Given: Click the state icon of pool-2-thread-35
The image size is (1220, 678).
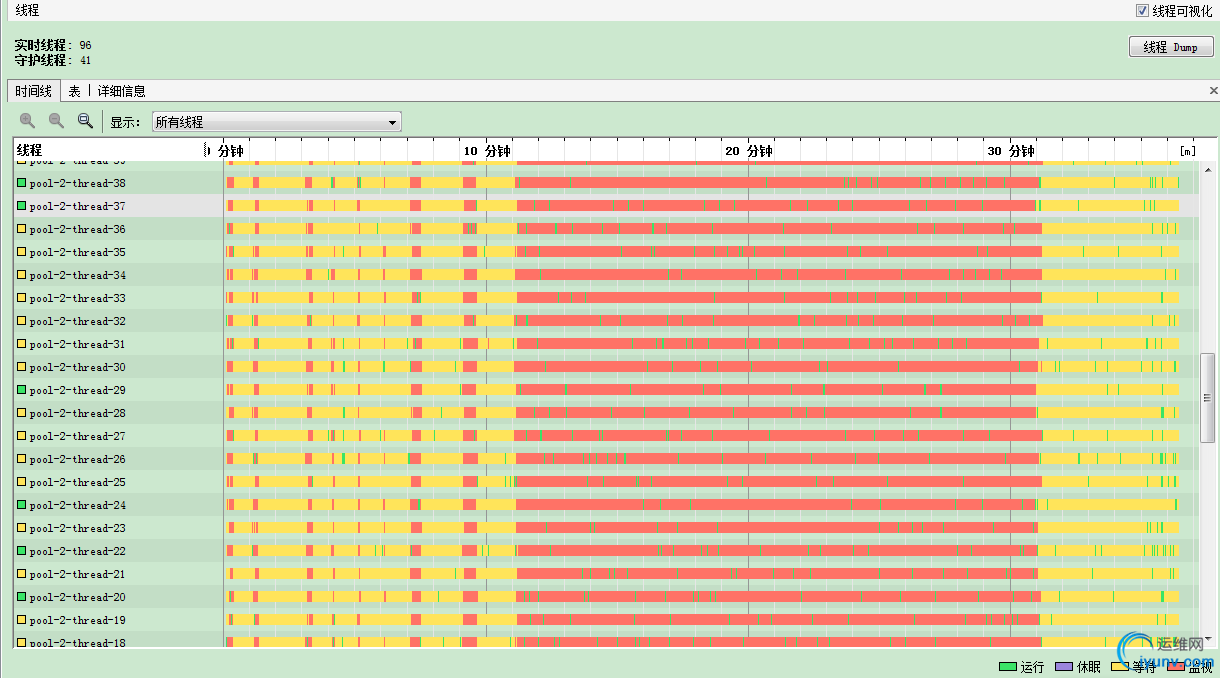Looking at the screenshot, I should click(22, 252).
